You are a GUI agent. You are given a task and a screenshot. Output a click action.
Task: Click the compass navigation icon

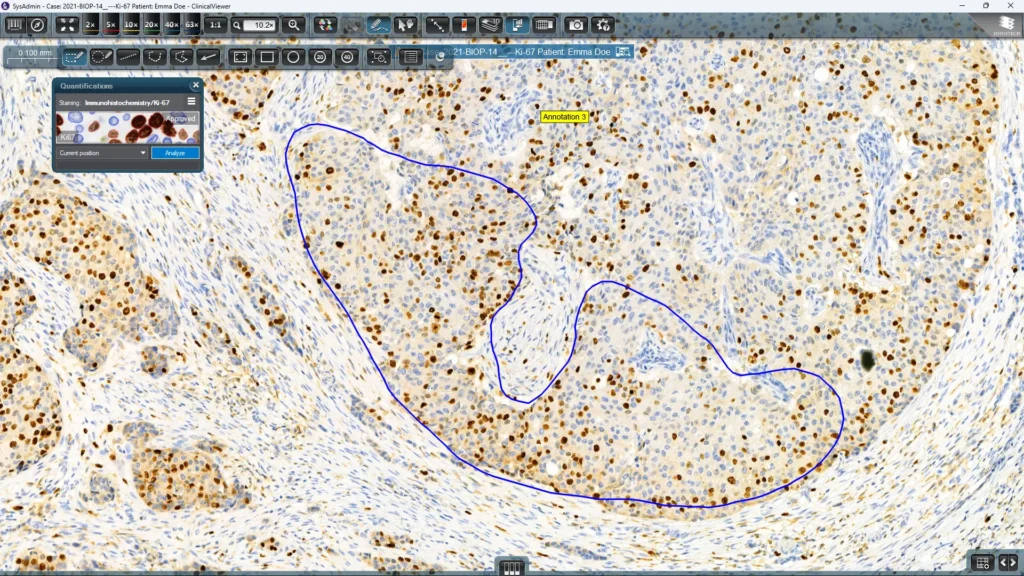point(38,25)
